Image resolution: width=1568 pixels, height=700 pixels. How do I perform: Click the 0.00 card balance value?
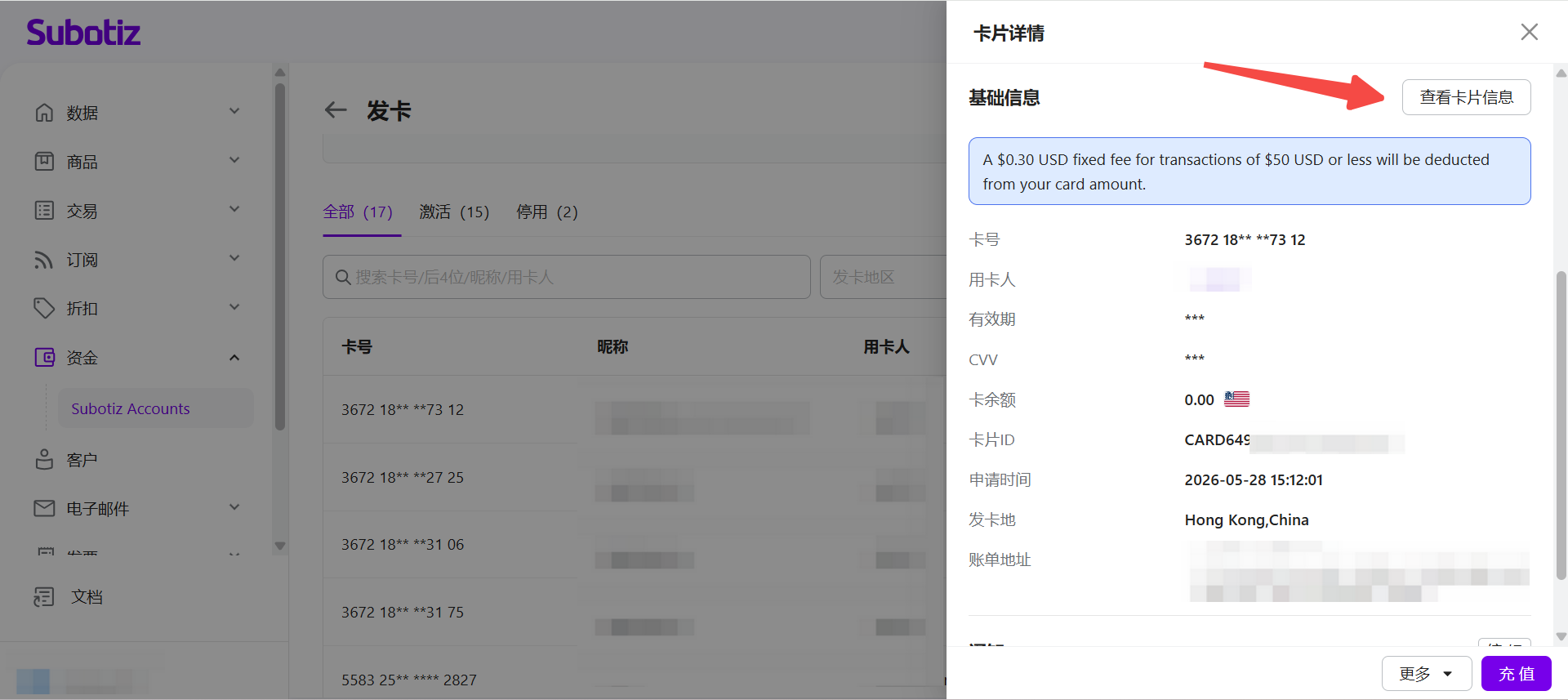[x=1199, y=400]
